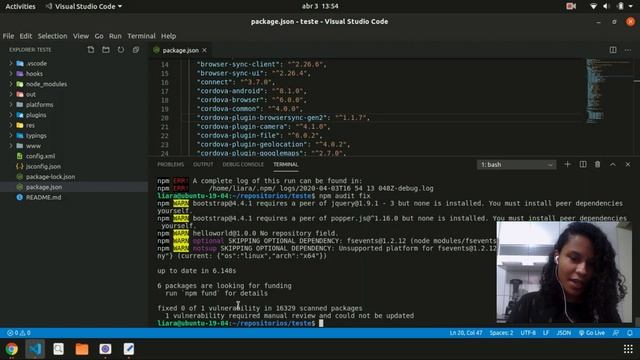This screenshot has width=640, height=360.
Task: Open the text editor dock icon
Action: click(129, 349)
